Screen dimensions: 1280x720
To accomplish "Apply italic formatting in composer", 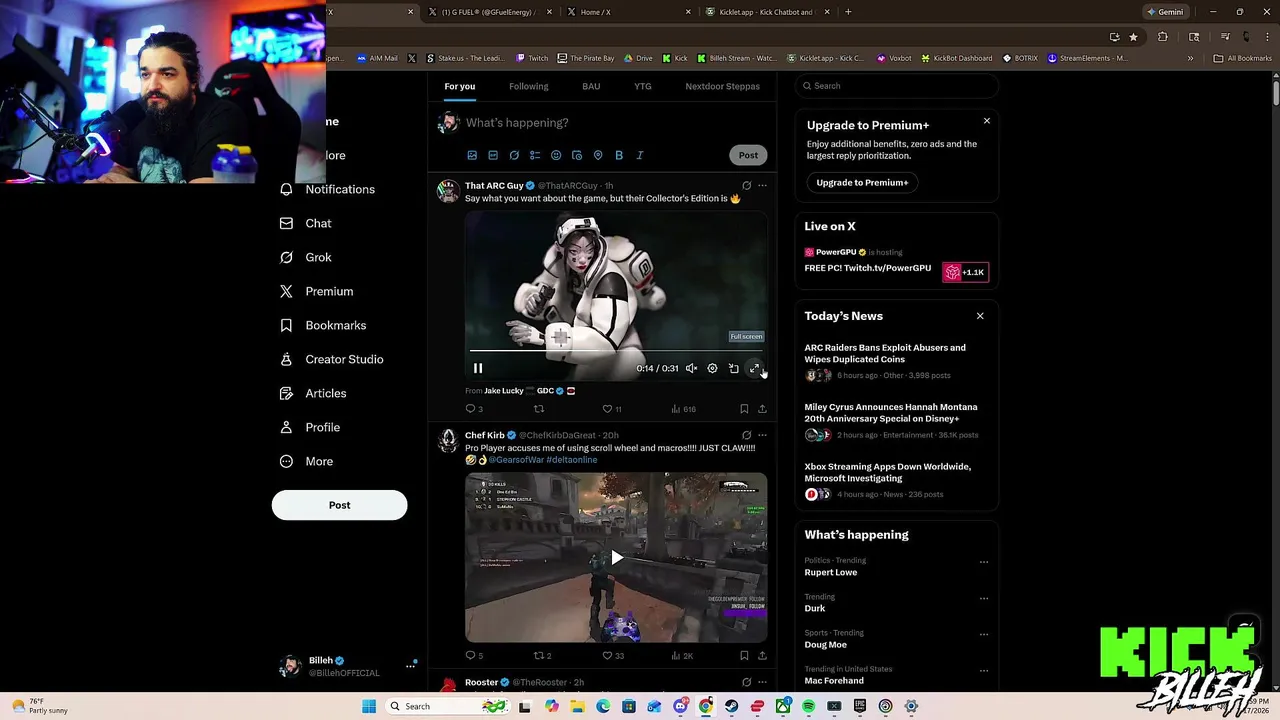I will (x=640, y=155).
